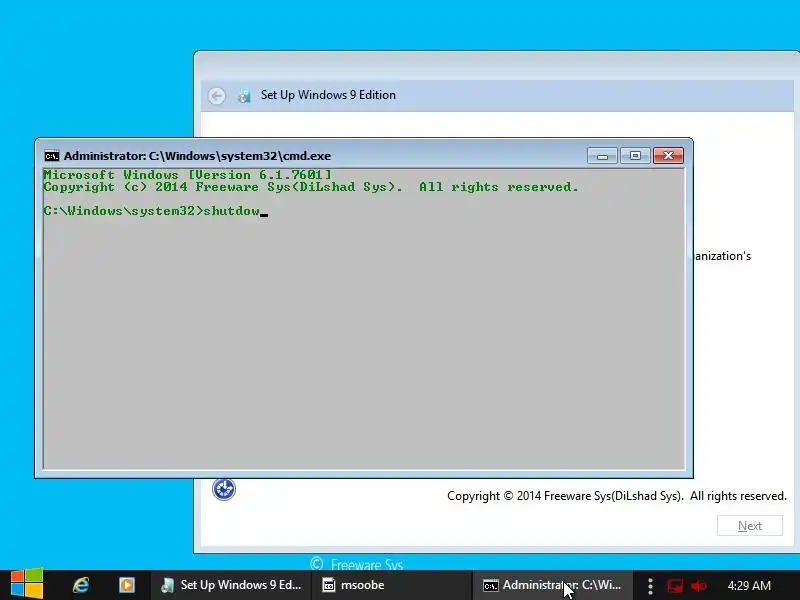Click the back arrow in Set Up window
This screenshot has height=600, width=800.
pyautogui.click(x=216, y=95)
